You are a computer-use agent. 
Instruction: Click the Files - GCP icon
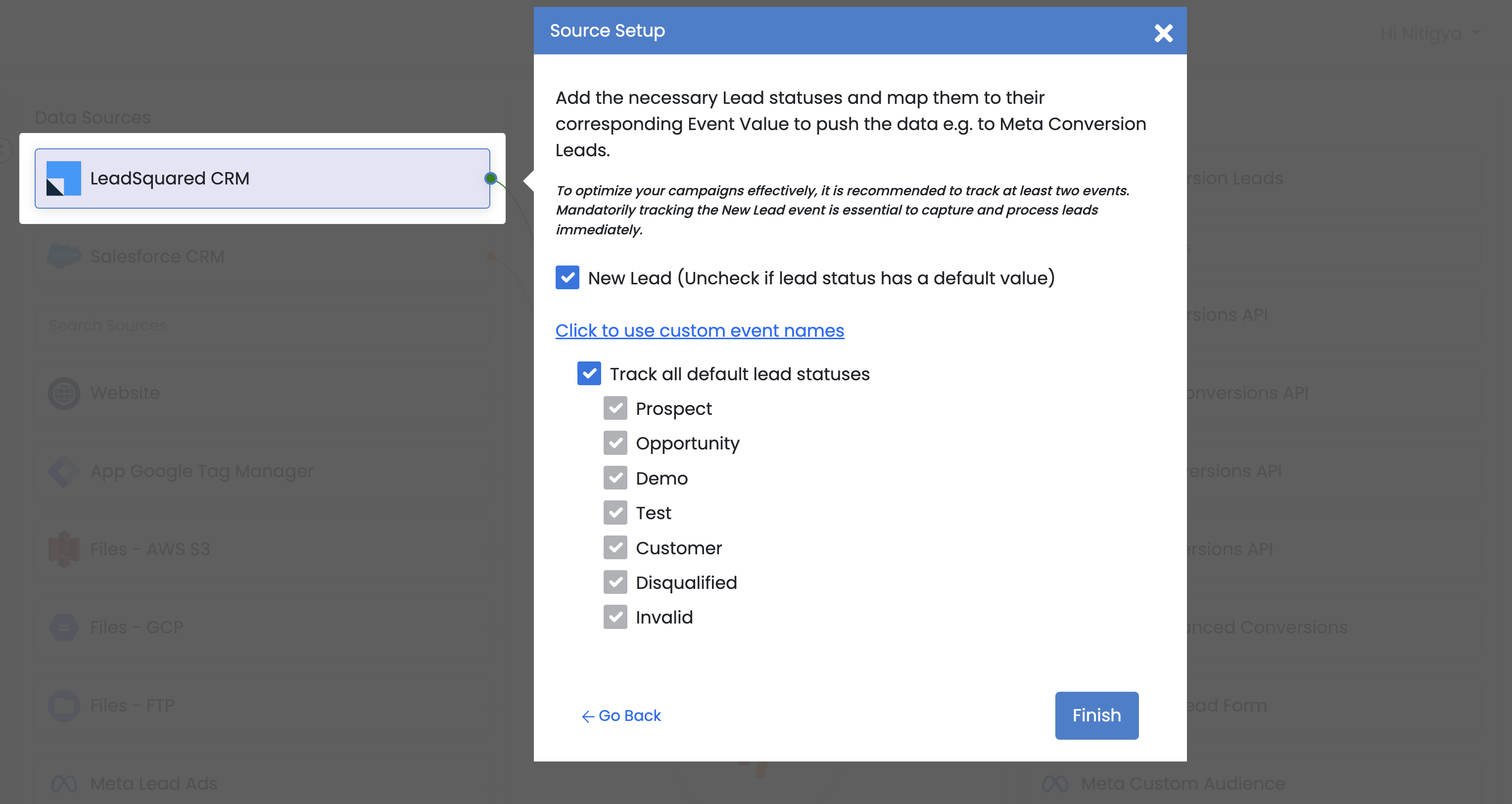[63, 627]
